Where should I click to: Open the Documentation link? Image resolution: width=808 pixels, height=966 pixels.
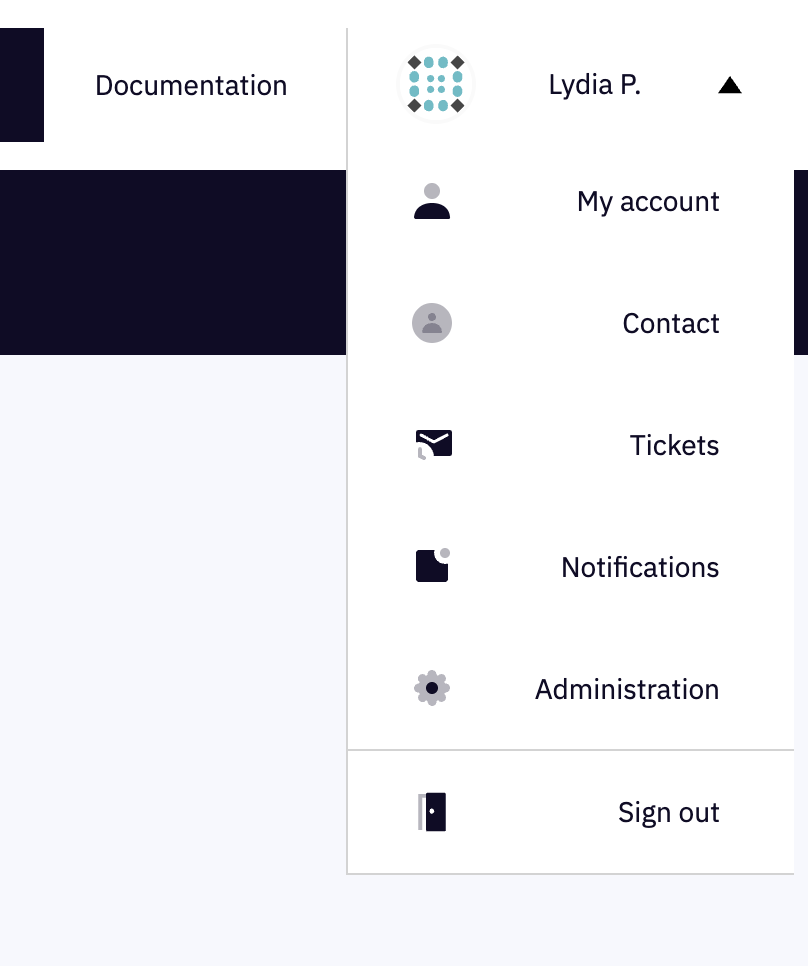click(191, 86)
